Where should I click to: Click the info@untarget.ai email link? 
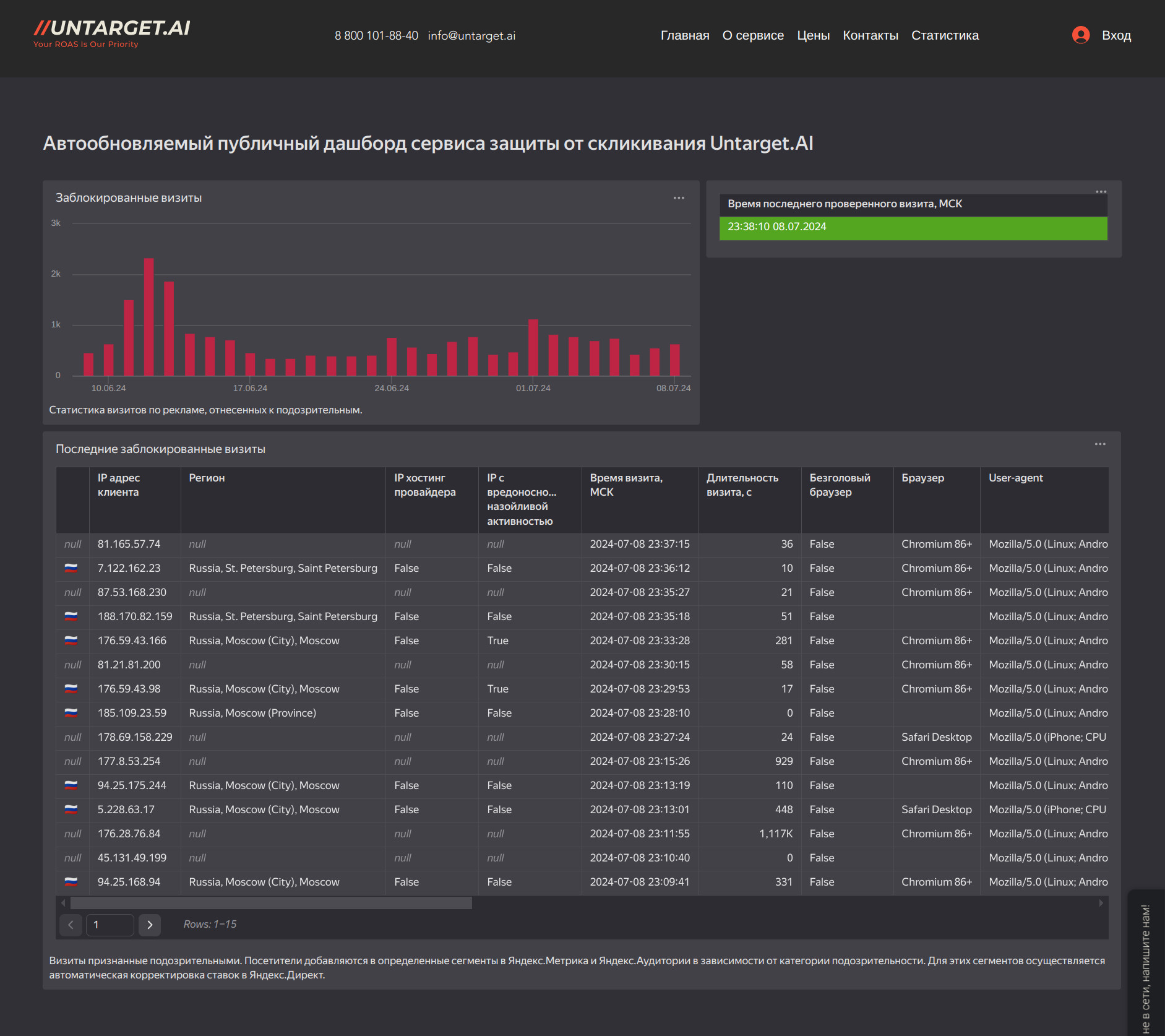point(471,35)
